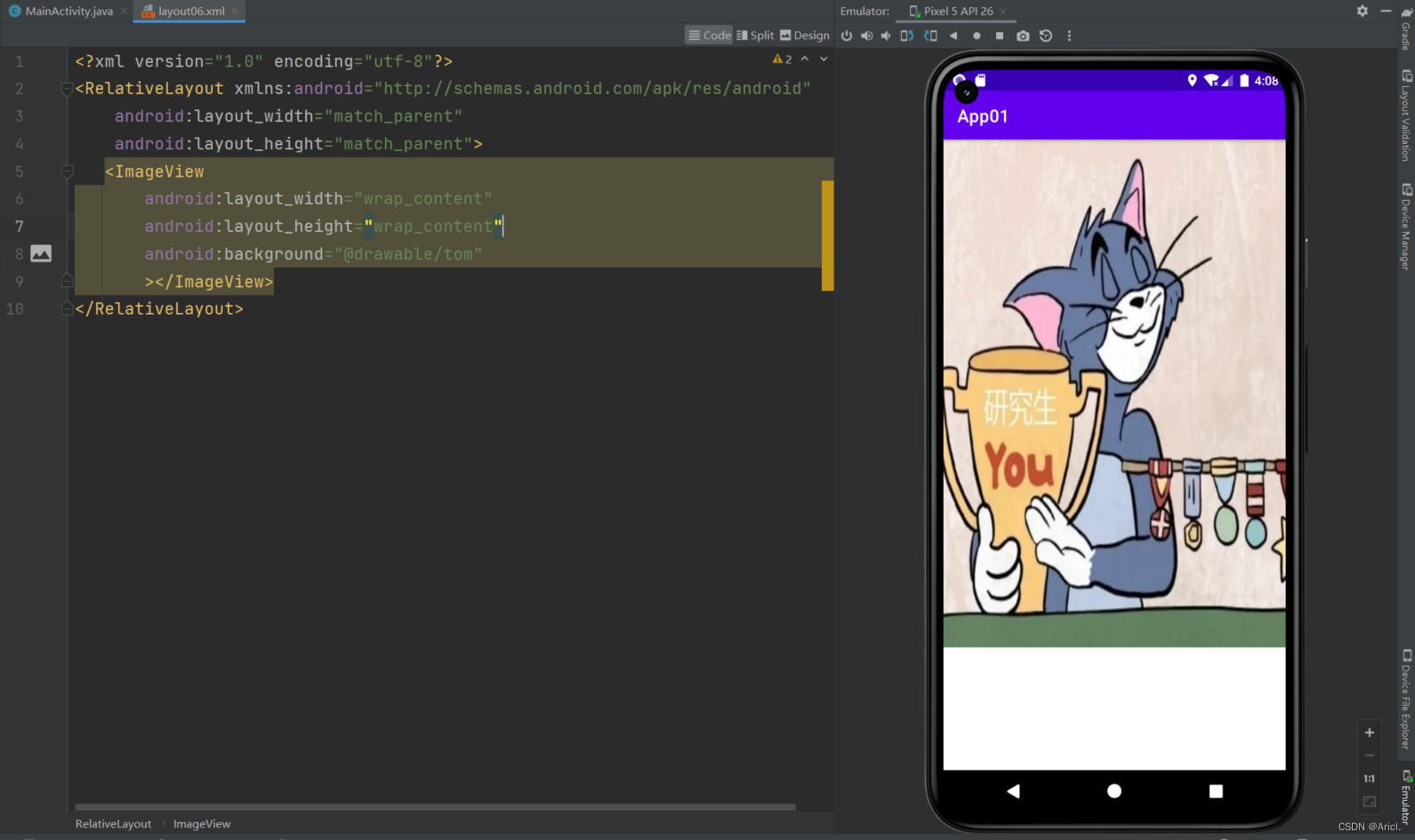Select ImageView in the breadcrumb bar
The image size is (1415, 840).
(202, 824)
